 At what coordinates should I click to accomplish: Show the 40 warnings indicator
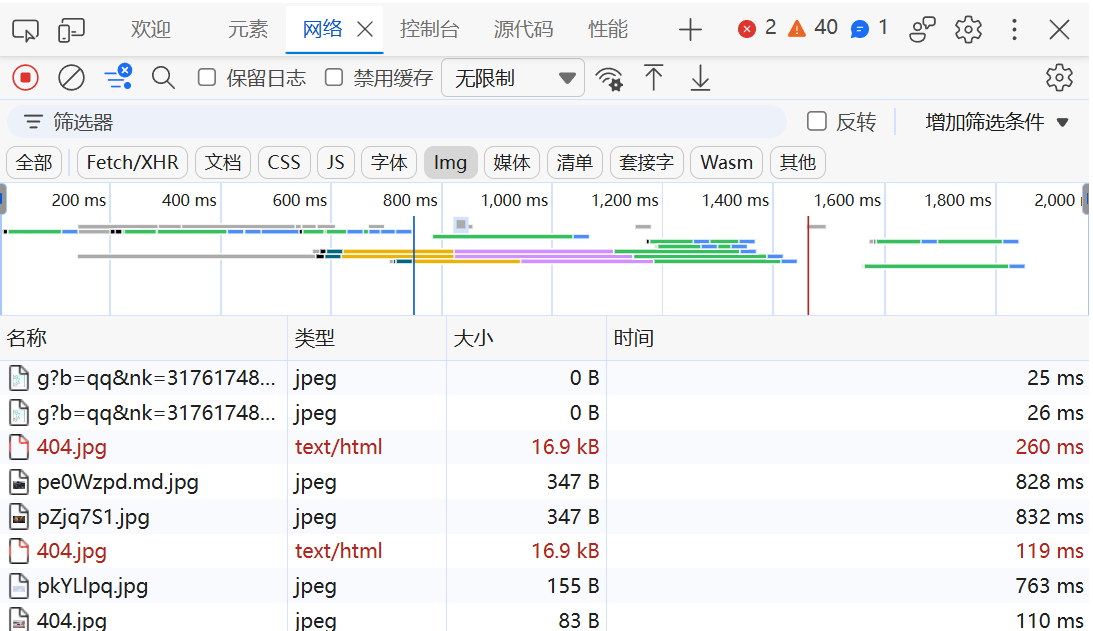pyautogui.click(x=812, y=28)
